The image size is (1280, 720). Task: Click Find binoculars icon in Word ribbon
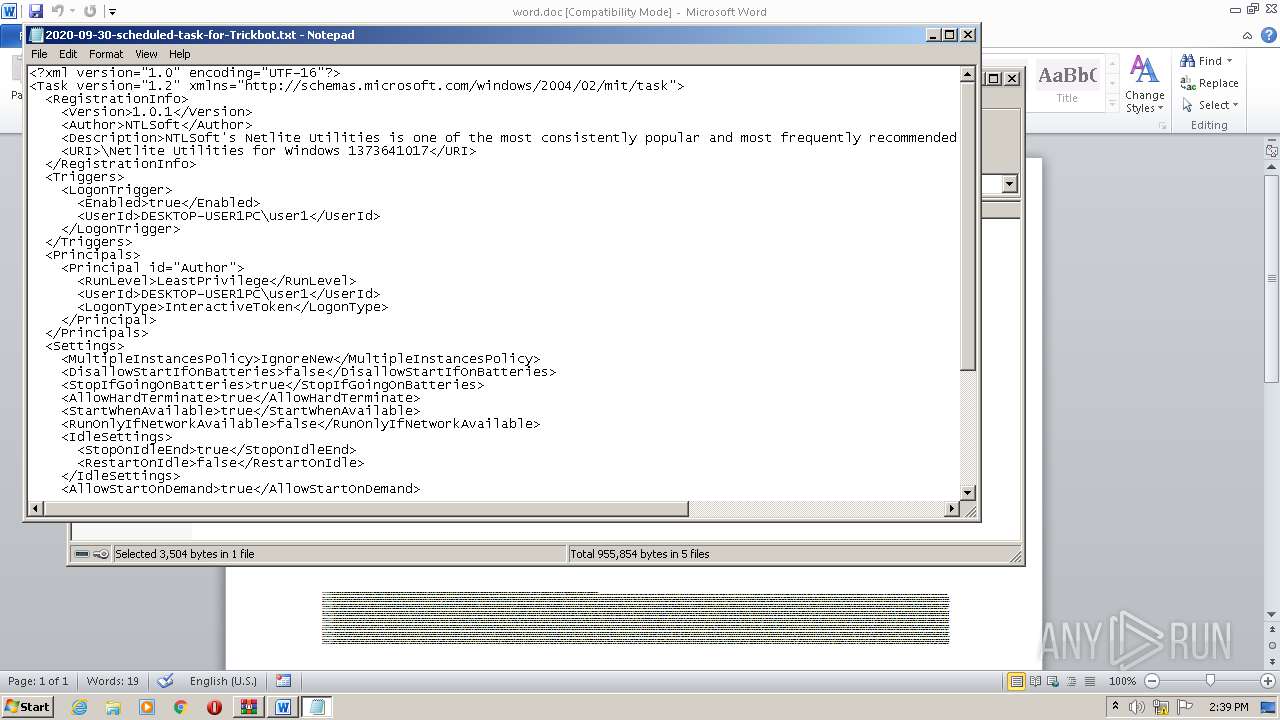tap(1188, 61)
